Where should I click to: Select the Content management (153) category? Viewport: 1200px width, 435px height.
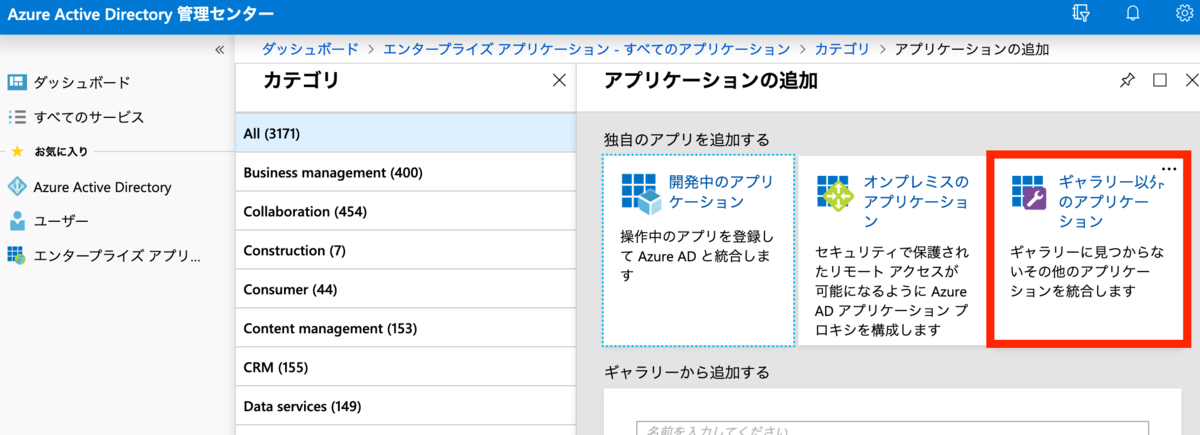click(406, 329)
